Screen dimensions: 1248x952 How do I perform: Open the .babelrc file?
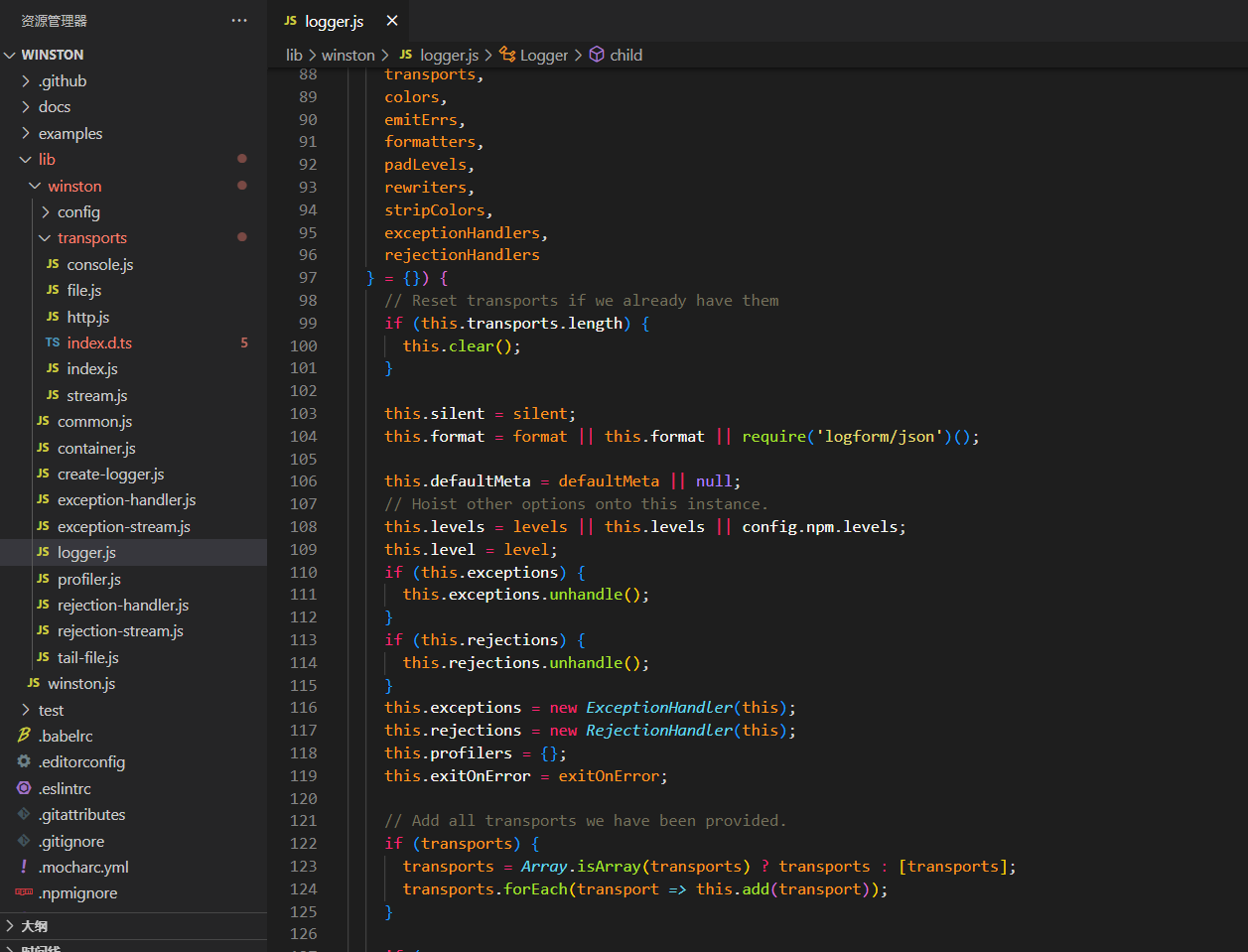pyautogui.click(x=66, y=736)
